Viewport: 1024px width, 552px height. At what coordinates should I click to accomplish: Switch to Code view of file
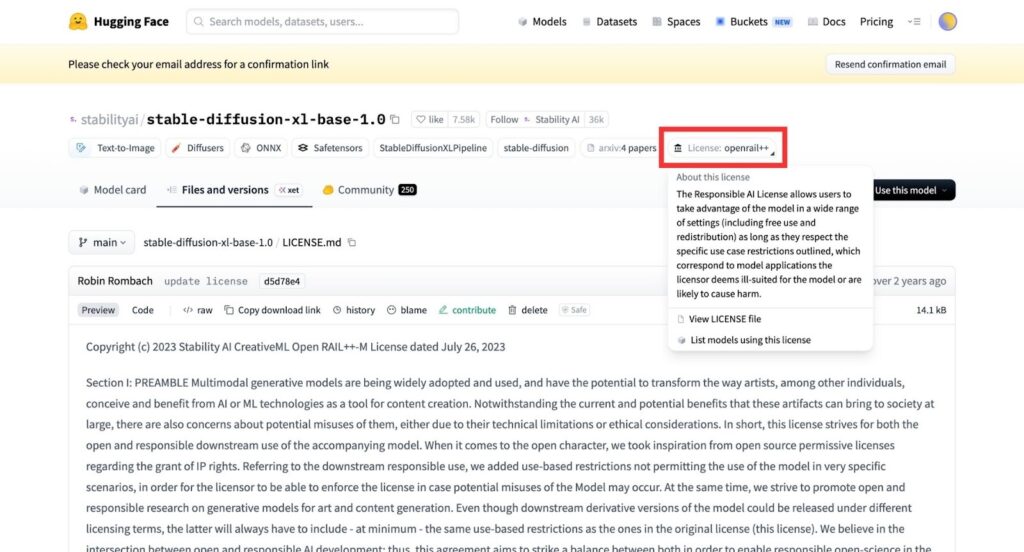tap(143, 310)
